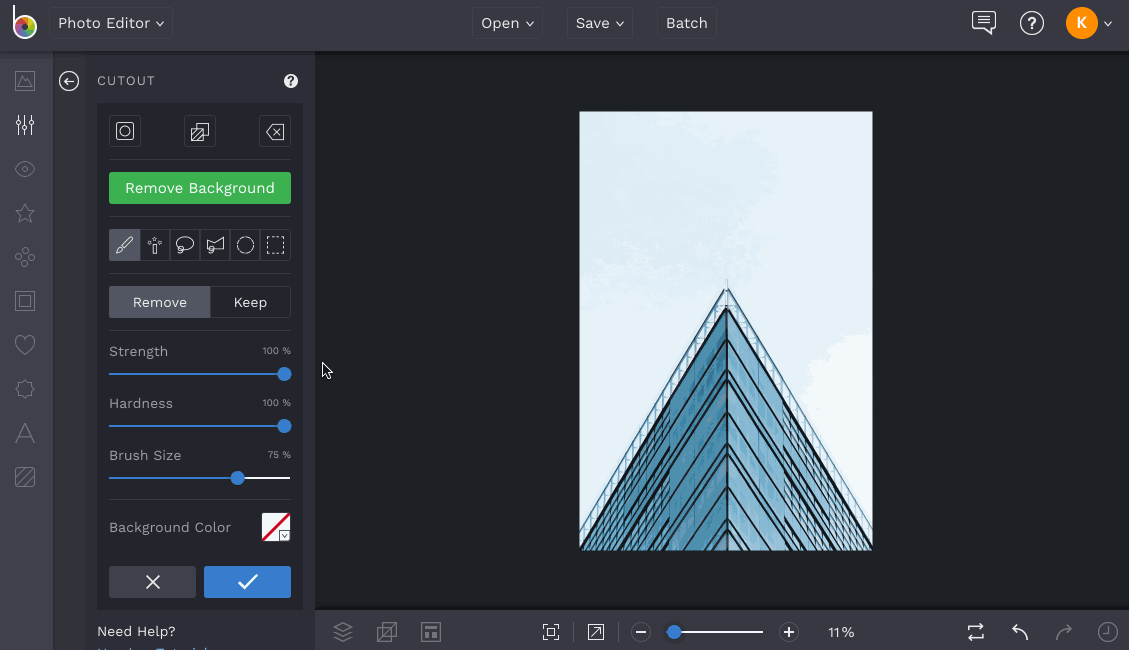Viewport: 1129px width, 650px height.
Task: Expand the account avatar menu
Action: click(x=1089, y=23)
